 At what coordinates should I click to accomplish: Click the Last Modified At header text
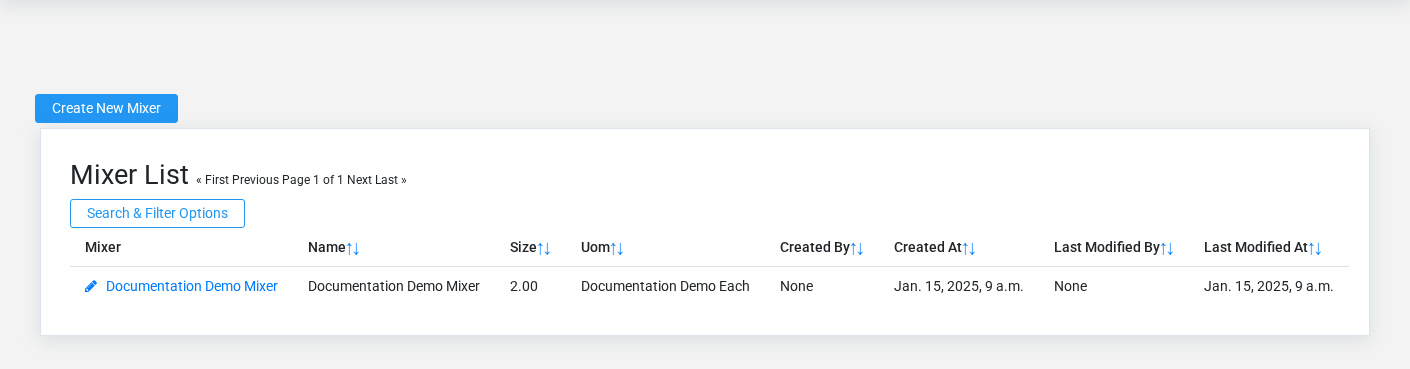[x=1256, y=247]
